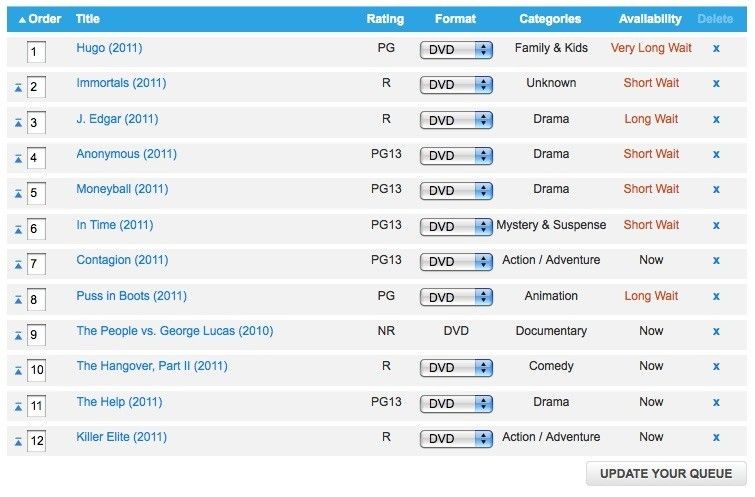Sort by Availability column header
This screenshot has height=497, width=755.
[650, 19]
